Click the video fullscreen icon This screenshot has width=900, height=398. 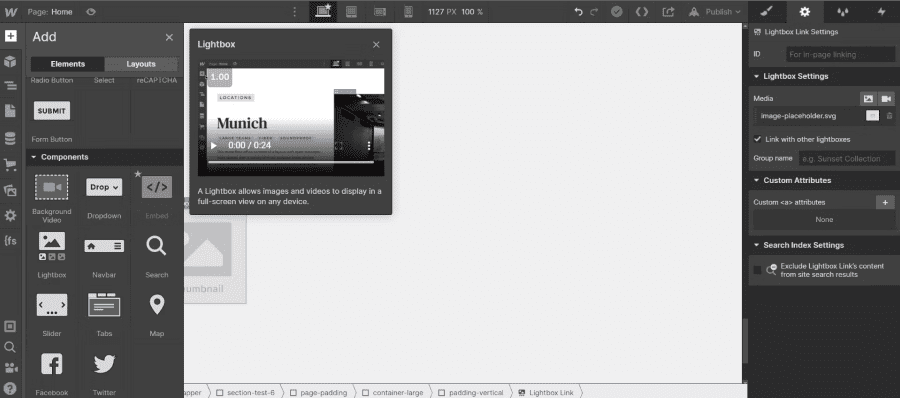[339, 146]
